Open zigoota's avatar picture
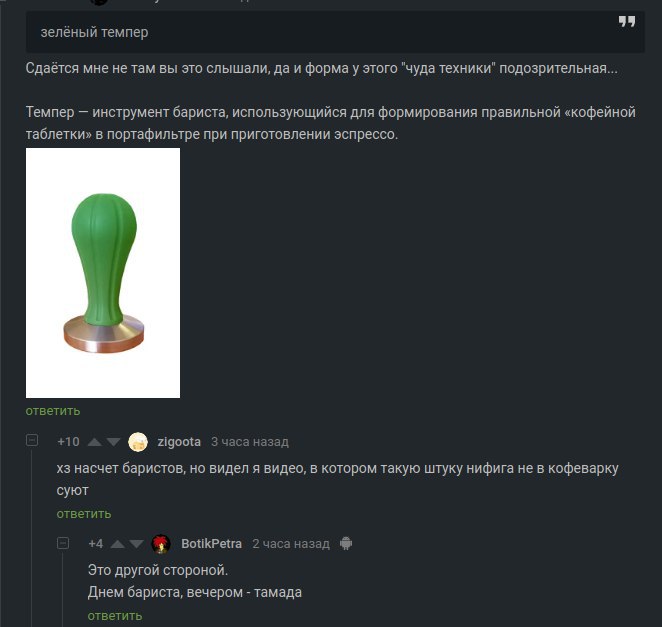This screenshot has height=627, width=662. 138,442
